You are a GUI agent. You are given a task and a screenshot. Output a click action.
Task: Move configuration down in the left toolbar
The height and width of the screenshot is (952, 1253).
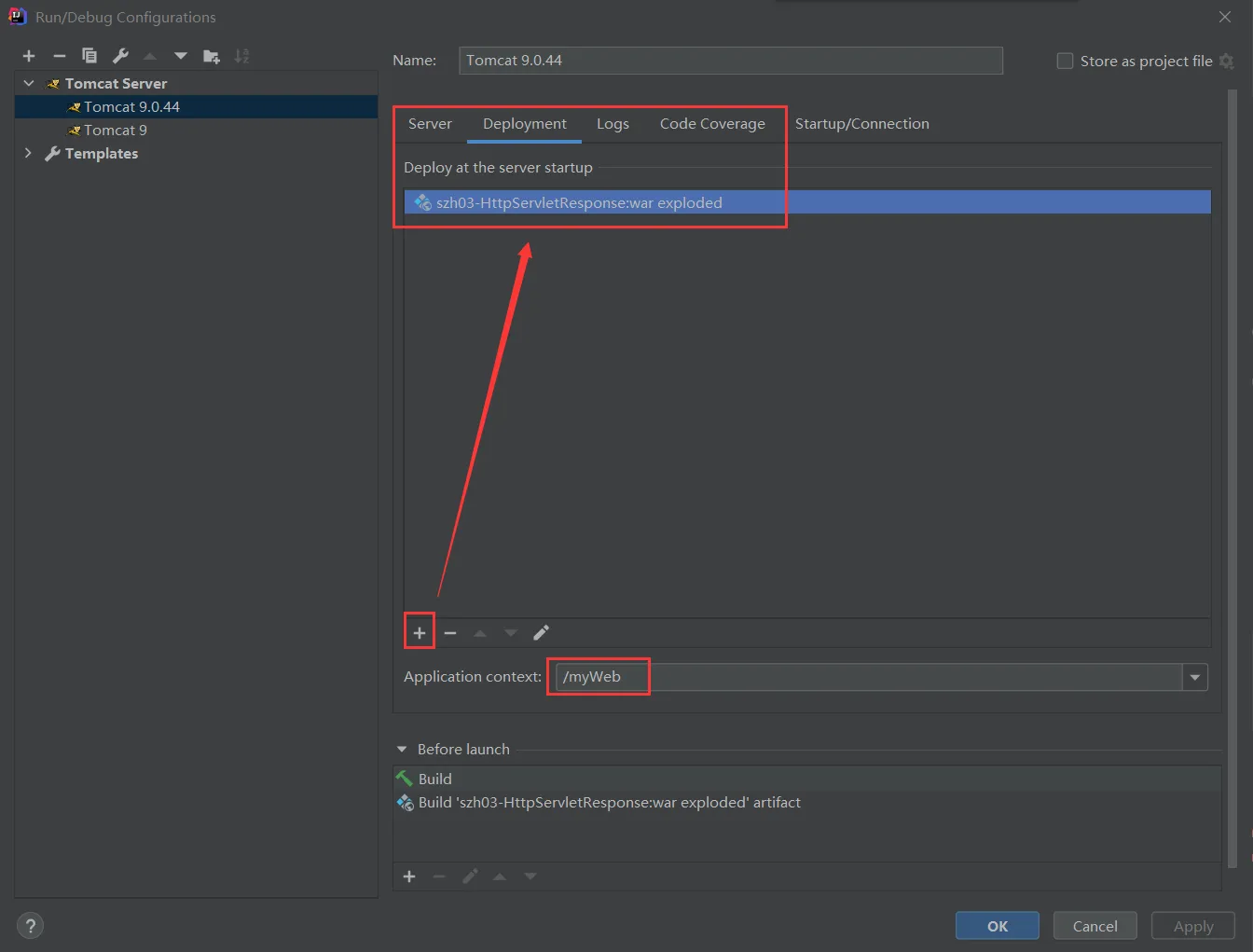point(181,56)
